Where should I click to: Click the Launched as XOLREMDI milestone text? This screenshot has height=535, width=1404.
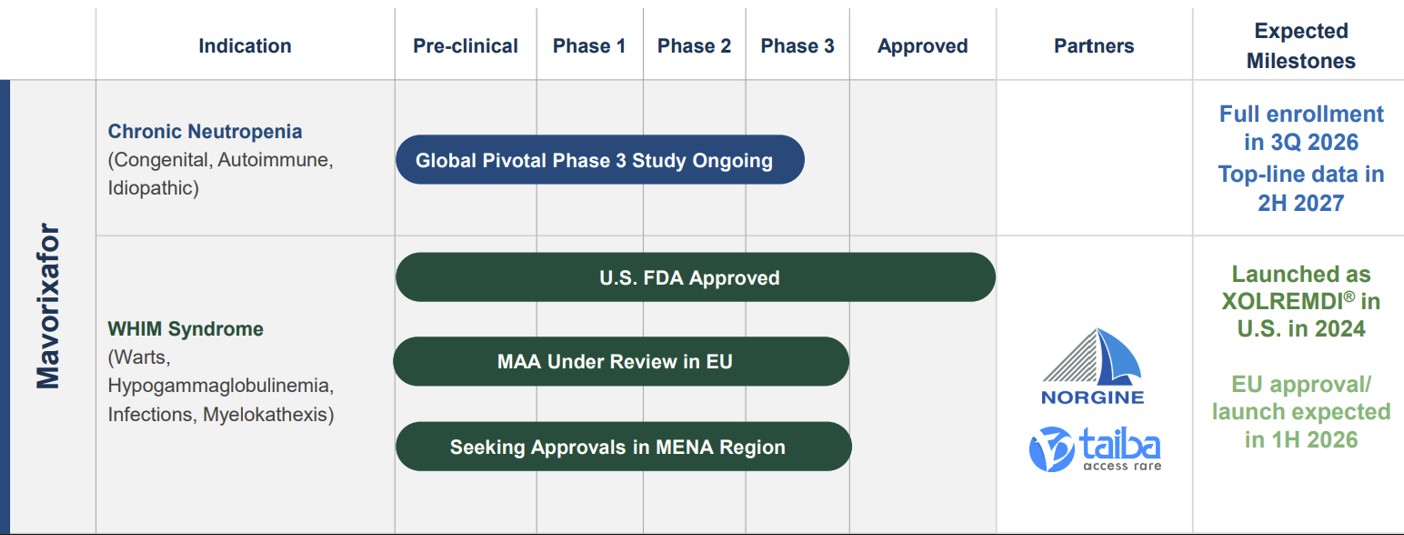pos(1300,301)
